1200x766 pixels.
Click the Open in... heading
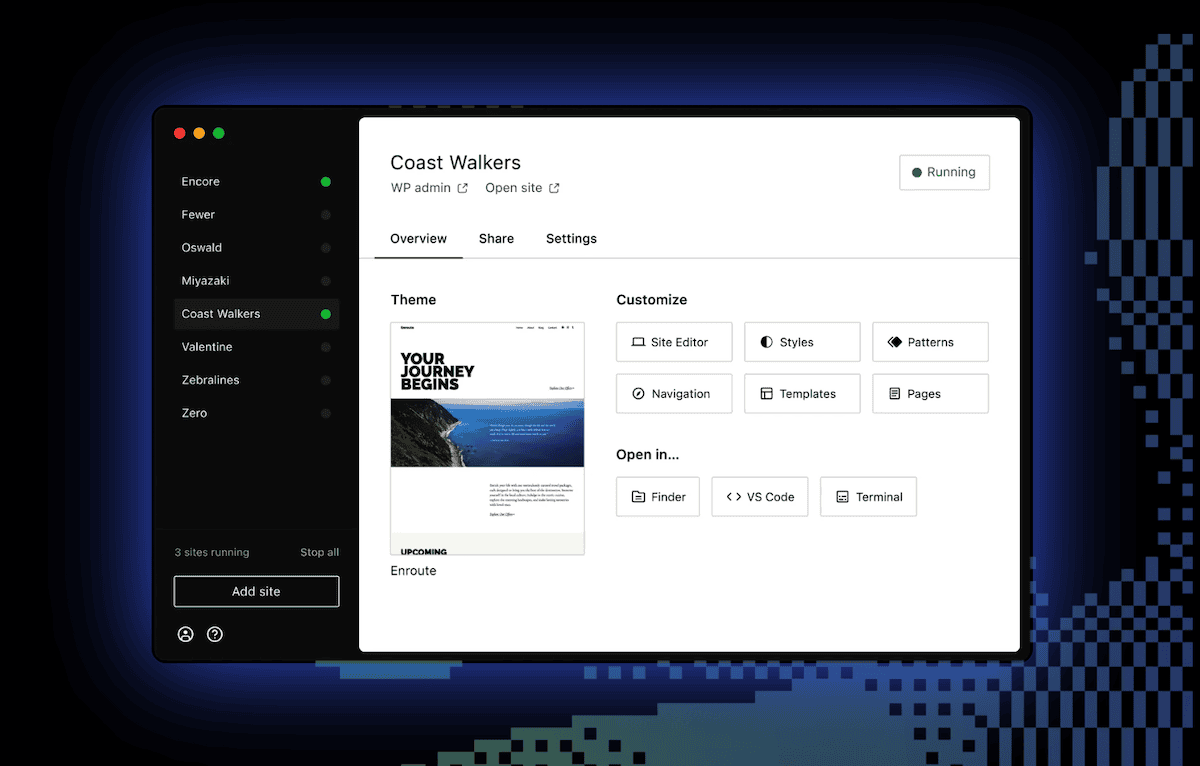(x=647, y=455)
